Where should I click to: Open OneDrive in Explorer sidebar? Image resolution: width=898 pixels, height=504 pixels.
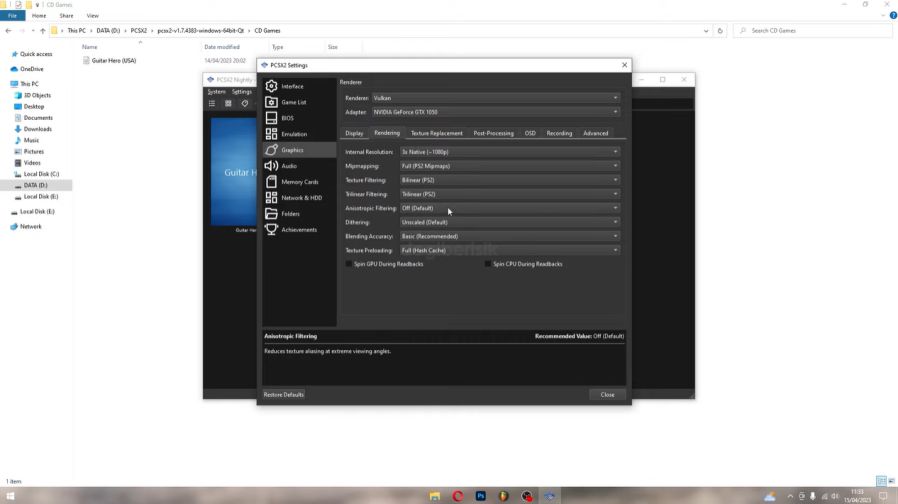point(31,69)
